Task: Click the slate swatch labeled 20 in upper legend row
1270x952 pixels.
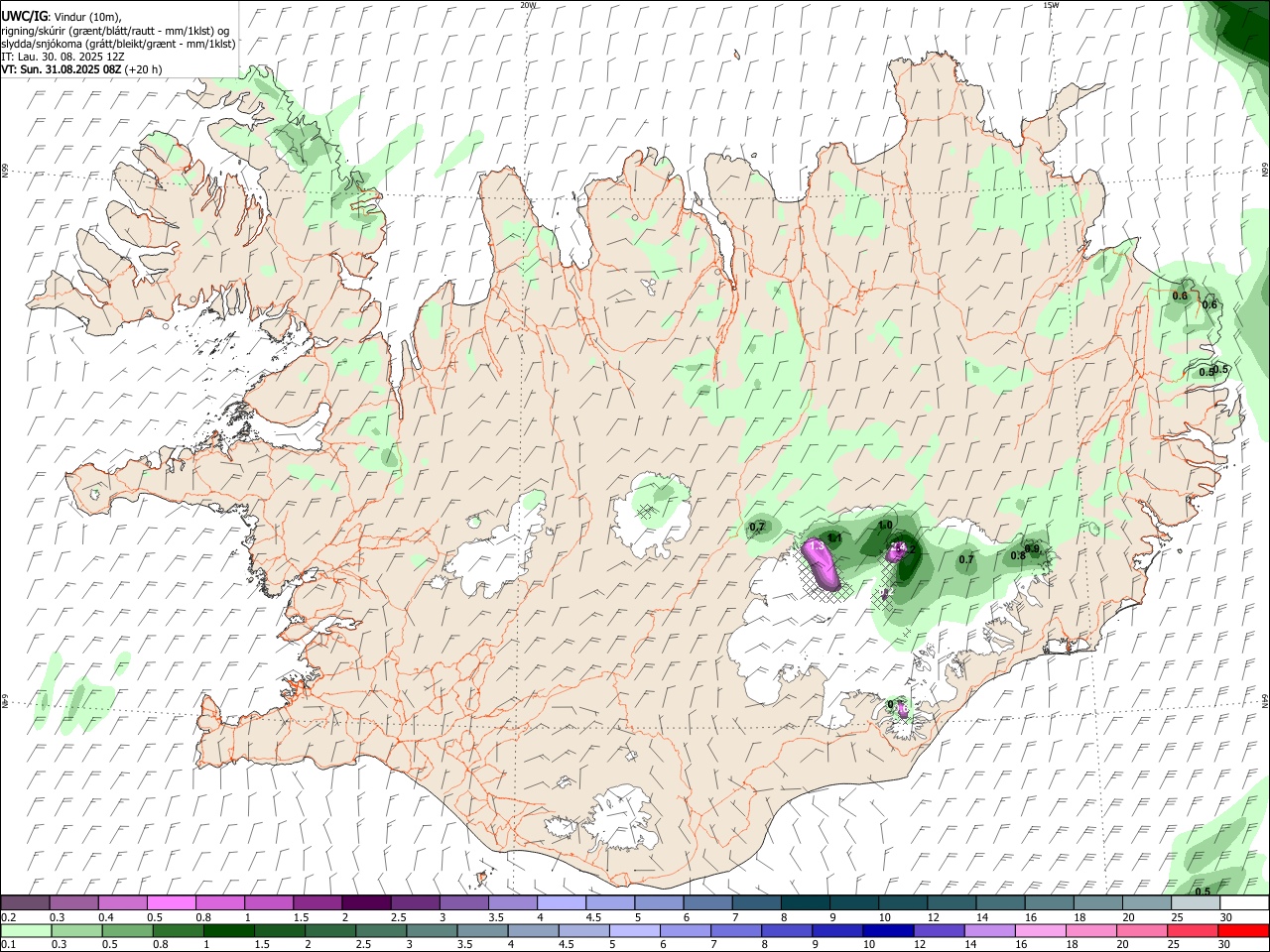Action: click(x=1146, y=902)
